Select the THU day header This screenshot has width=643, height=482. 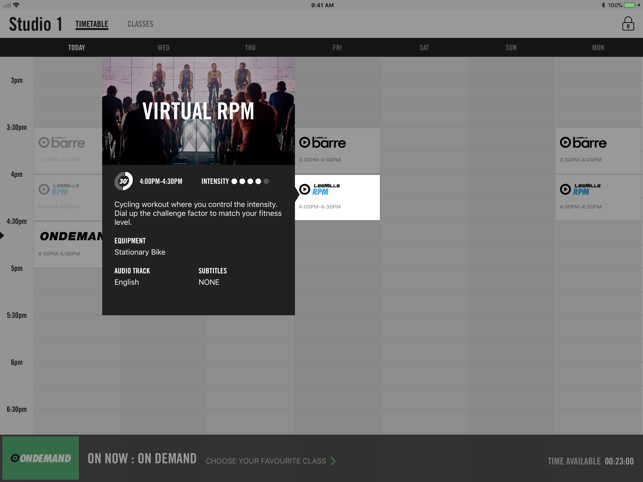250,48
